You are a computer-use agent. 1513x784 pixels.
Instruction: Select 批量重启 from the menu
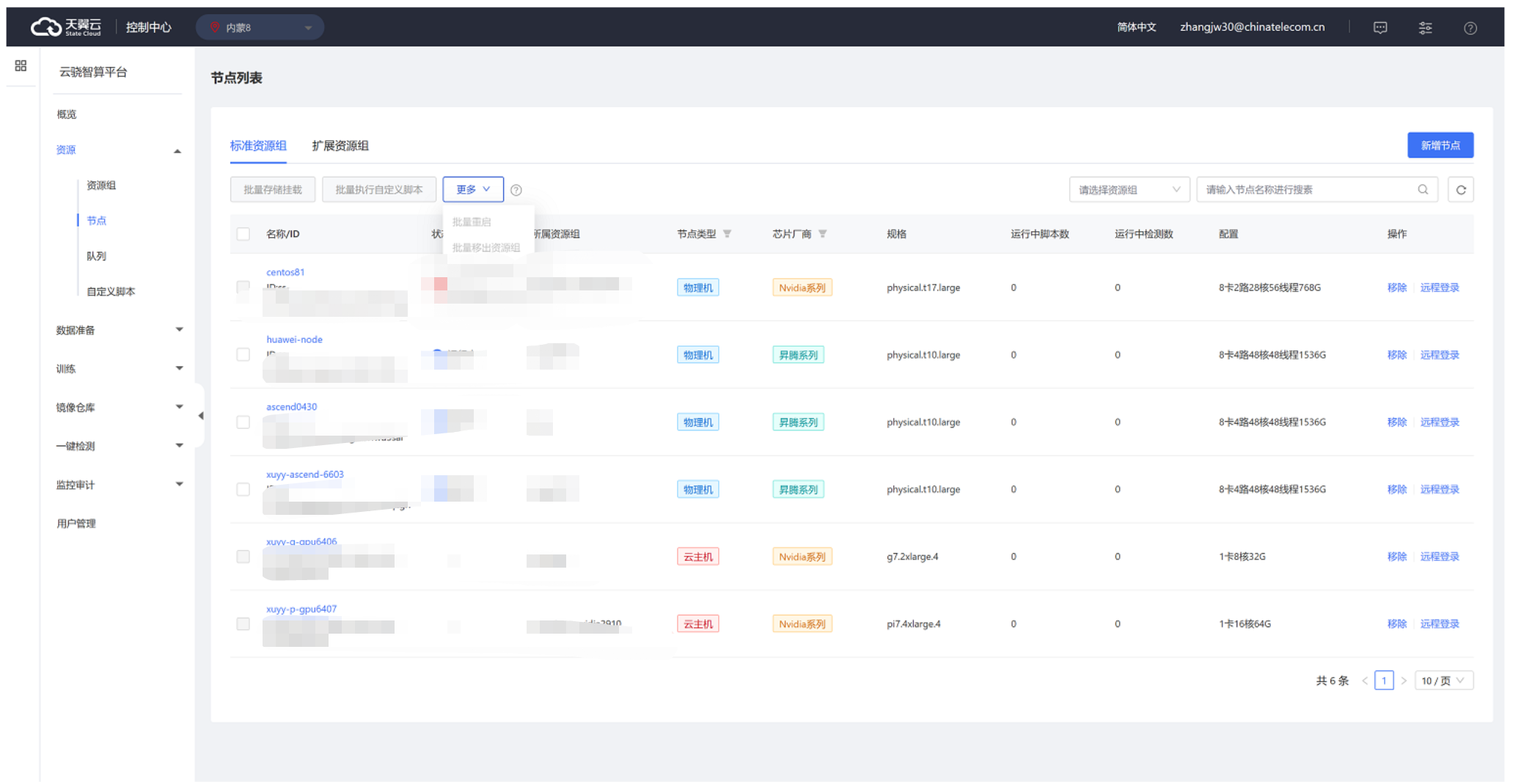click(472, 221)
